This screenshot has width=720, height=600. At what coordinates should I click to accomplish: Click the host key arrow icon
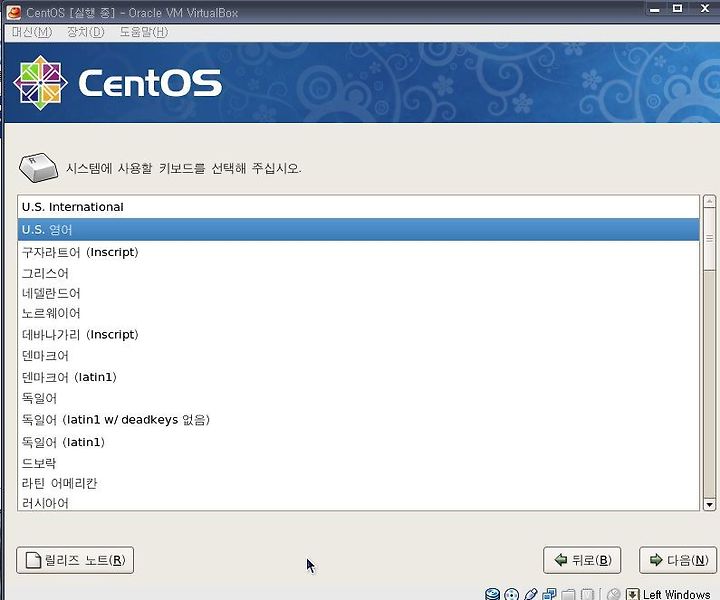pos(632,594)
